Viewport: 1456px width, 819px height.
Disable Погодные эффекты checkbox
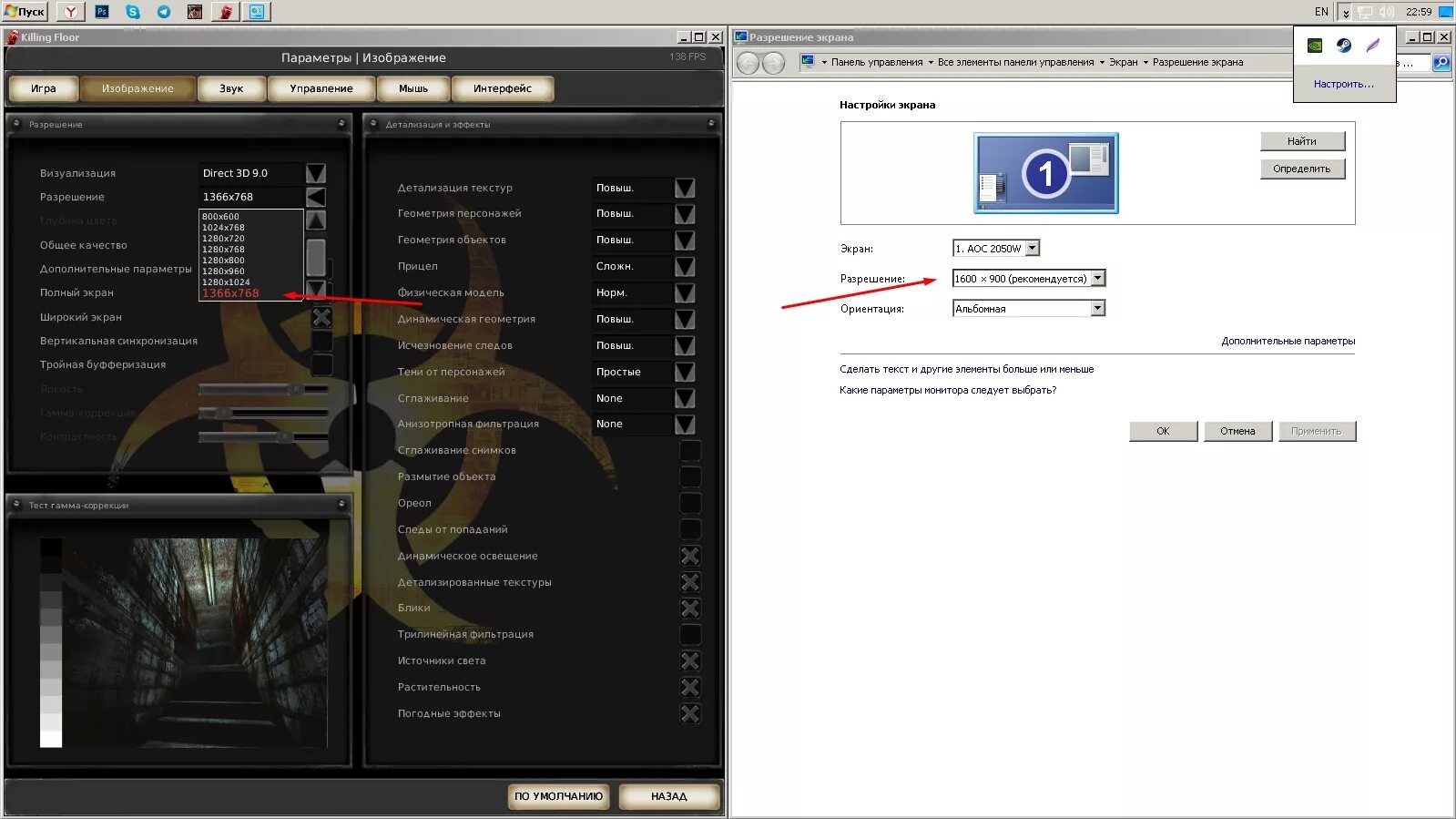pos(690,714)
